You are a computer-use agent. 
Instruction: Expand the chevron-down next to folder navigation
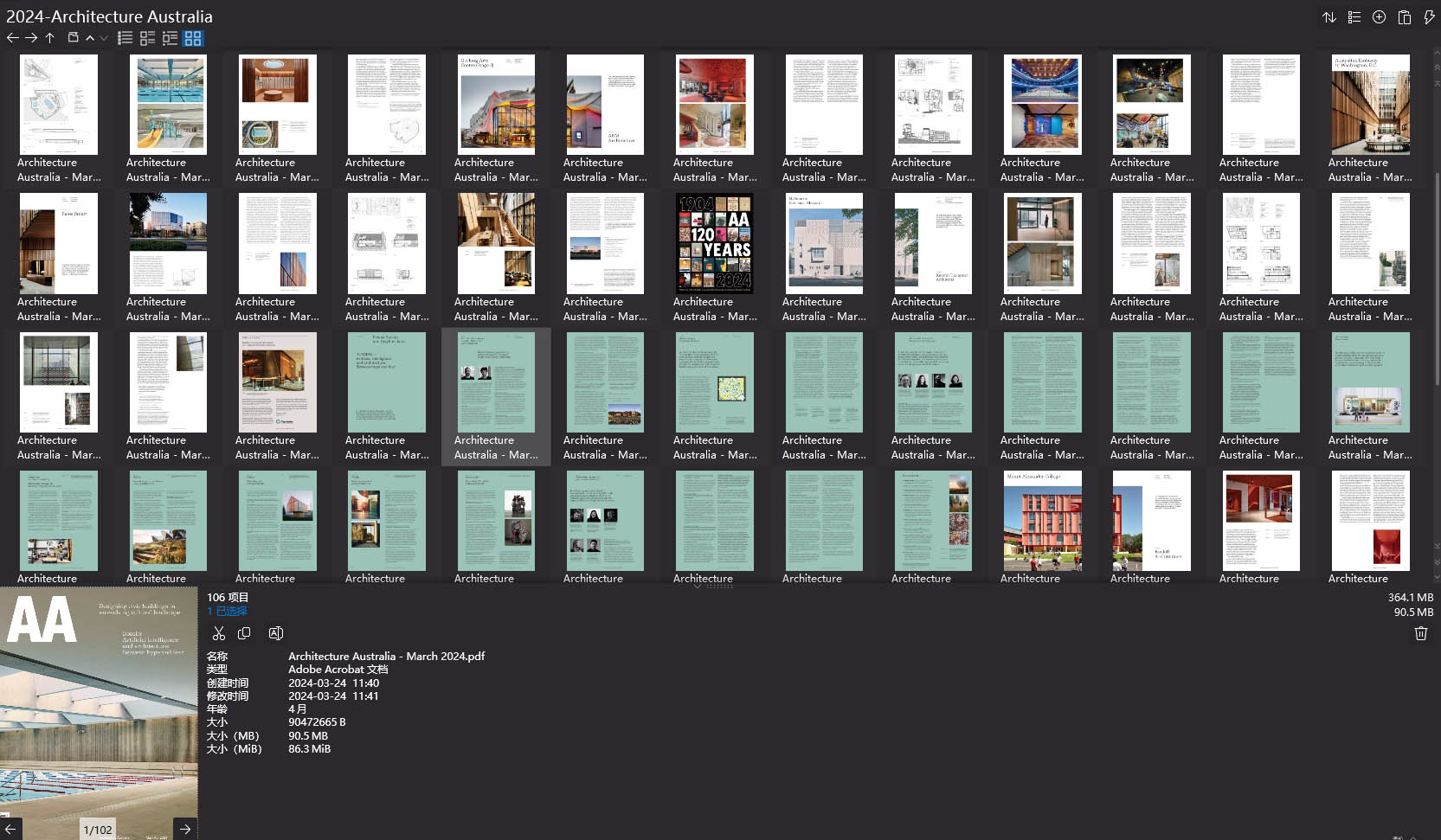click(x=104, y=38)
